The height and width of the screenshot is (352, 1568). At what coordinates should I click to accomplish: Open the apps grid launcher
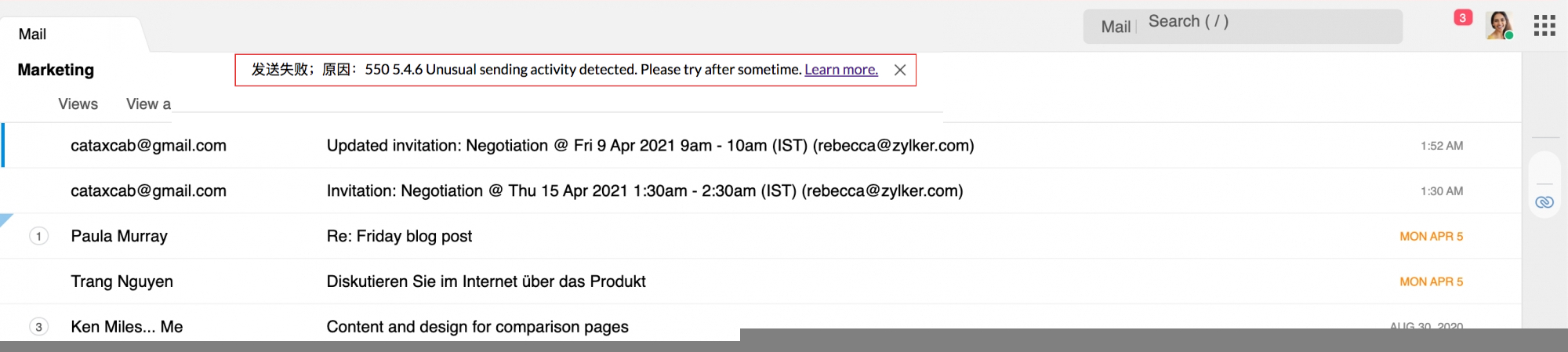point(1544,26)
